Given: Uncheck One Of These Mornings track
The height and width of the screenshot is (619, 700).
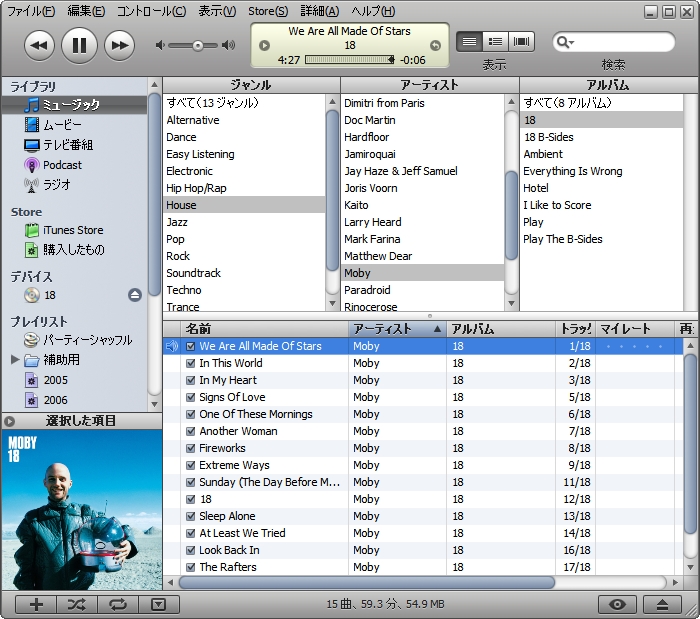Looking at the screenshot, I should pyautogui.click(x=191, y=414).
